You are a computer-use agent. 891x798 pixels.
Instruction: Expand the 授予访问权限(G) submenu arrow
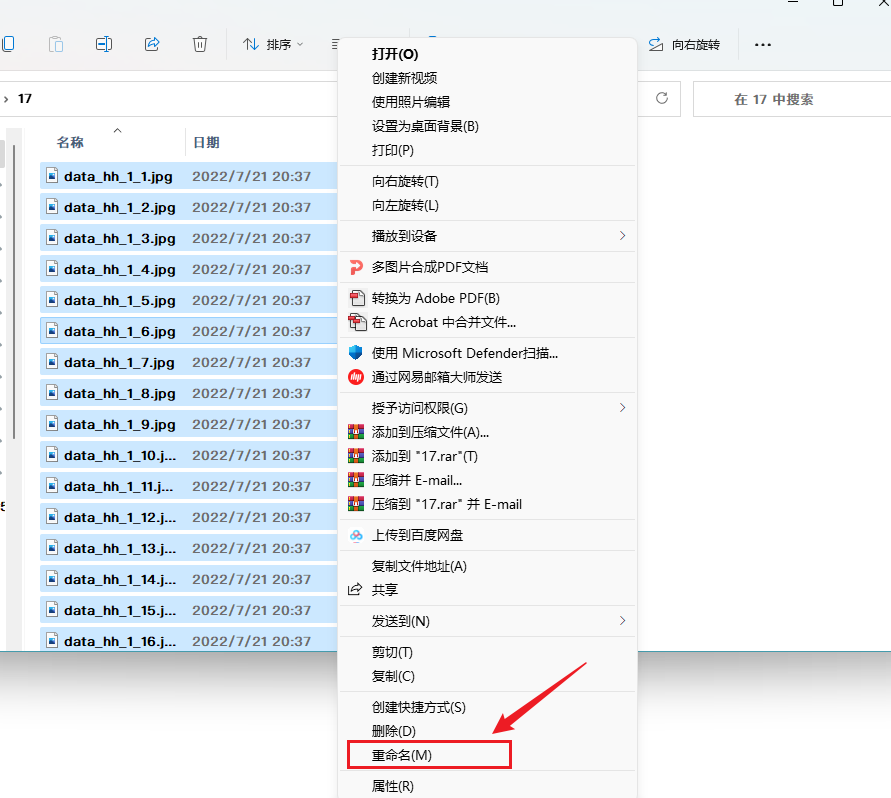click(622, 408)
